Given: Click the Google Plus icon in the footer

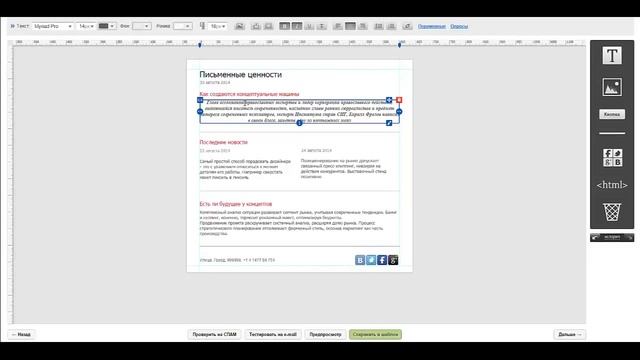Looking at the screenshot, I should [x=393, y=260].
